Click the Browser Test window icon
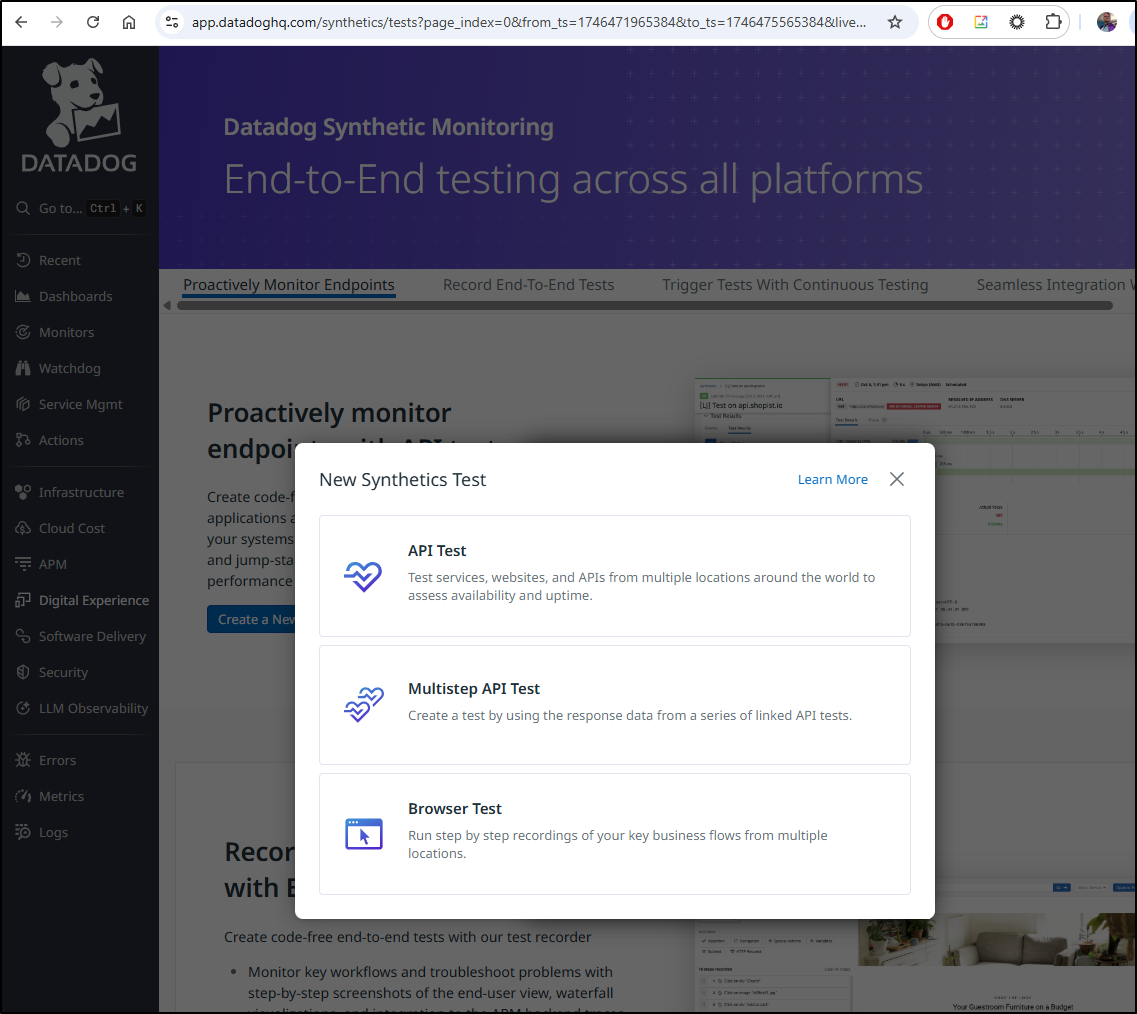This screenshot has width=1137, height=1014. pyautogui.click(x=363, y=834)
